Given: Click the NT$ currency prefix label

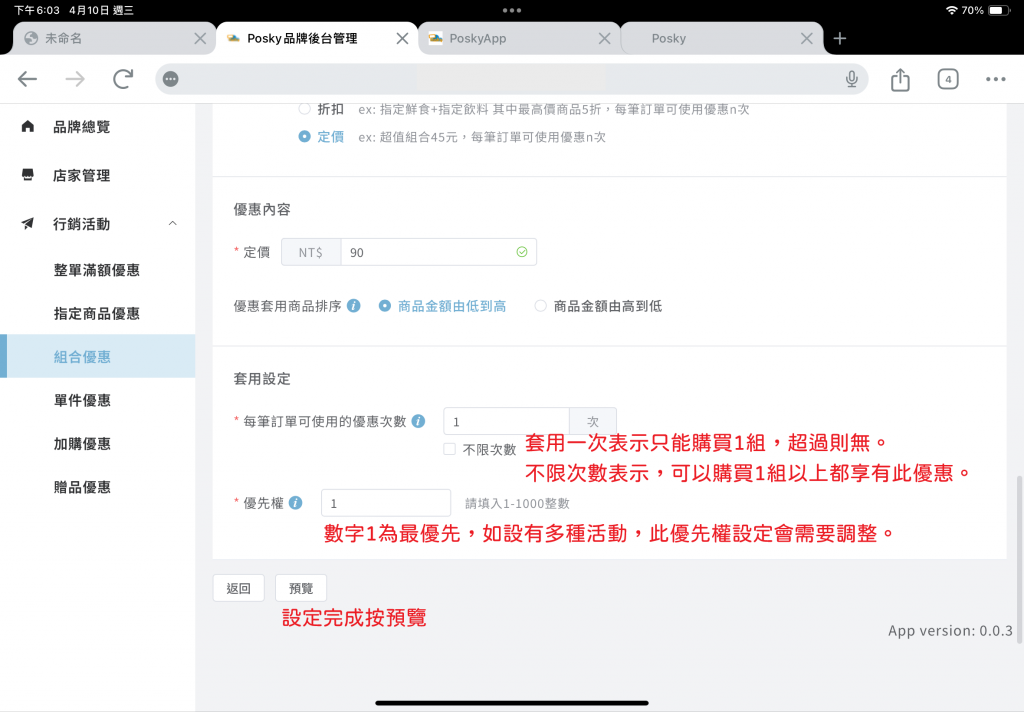Looking at the screenshot, I should 311,252.
